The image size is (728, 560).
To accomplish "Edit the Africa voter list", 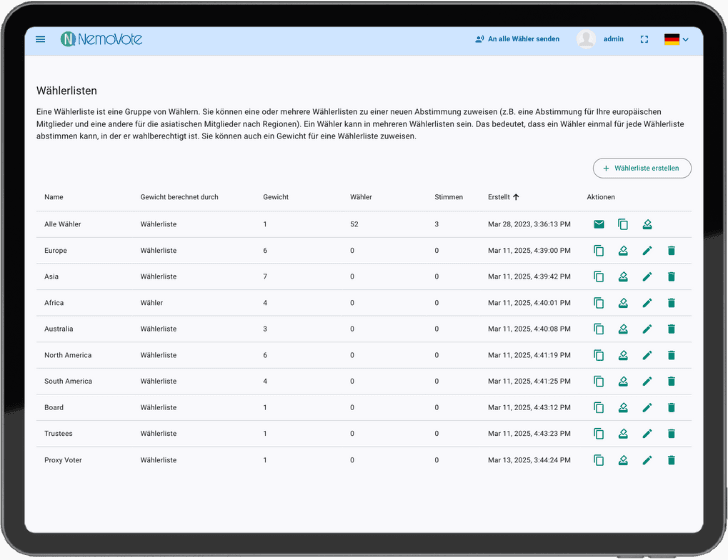I will (x=647, y=303).
